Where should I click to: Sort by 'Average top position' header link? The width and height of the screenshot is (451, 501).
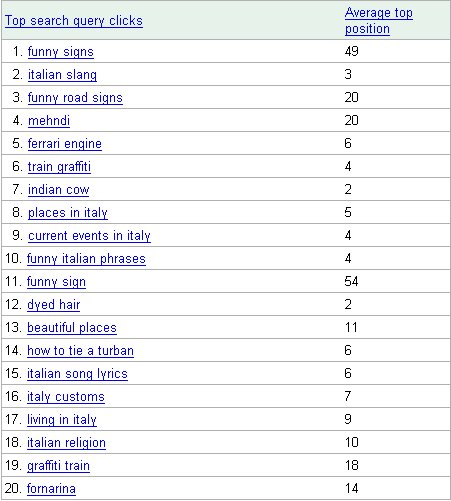(x=379, y=21)
